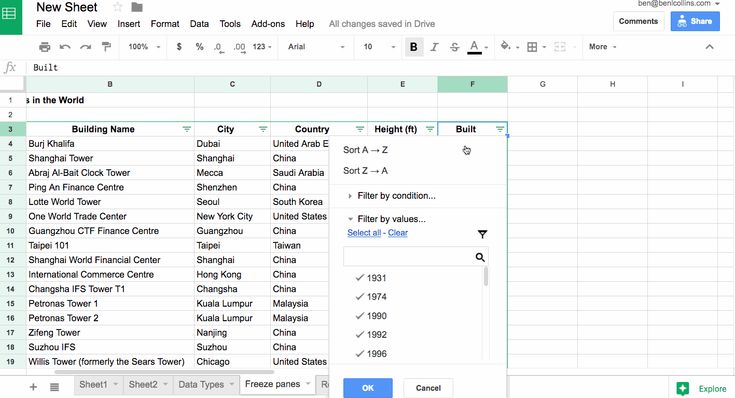735x398 pixels.
Task: Open the Format menu
Action: (x=165, y=24)
